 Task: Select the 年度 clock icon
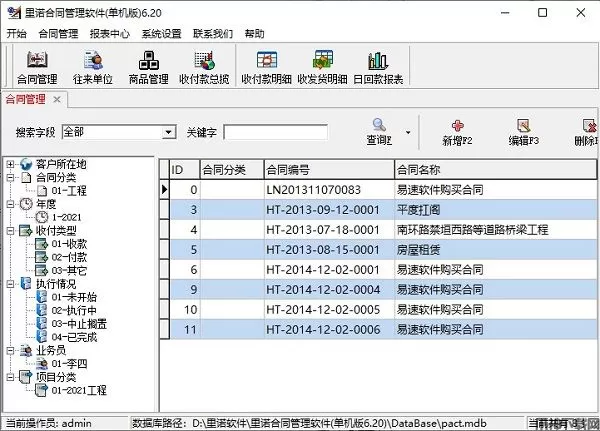26,204
